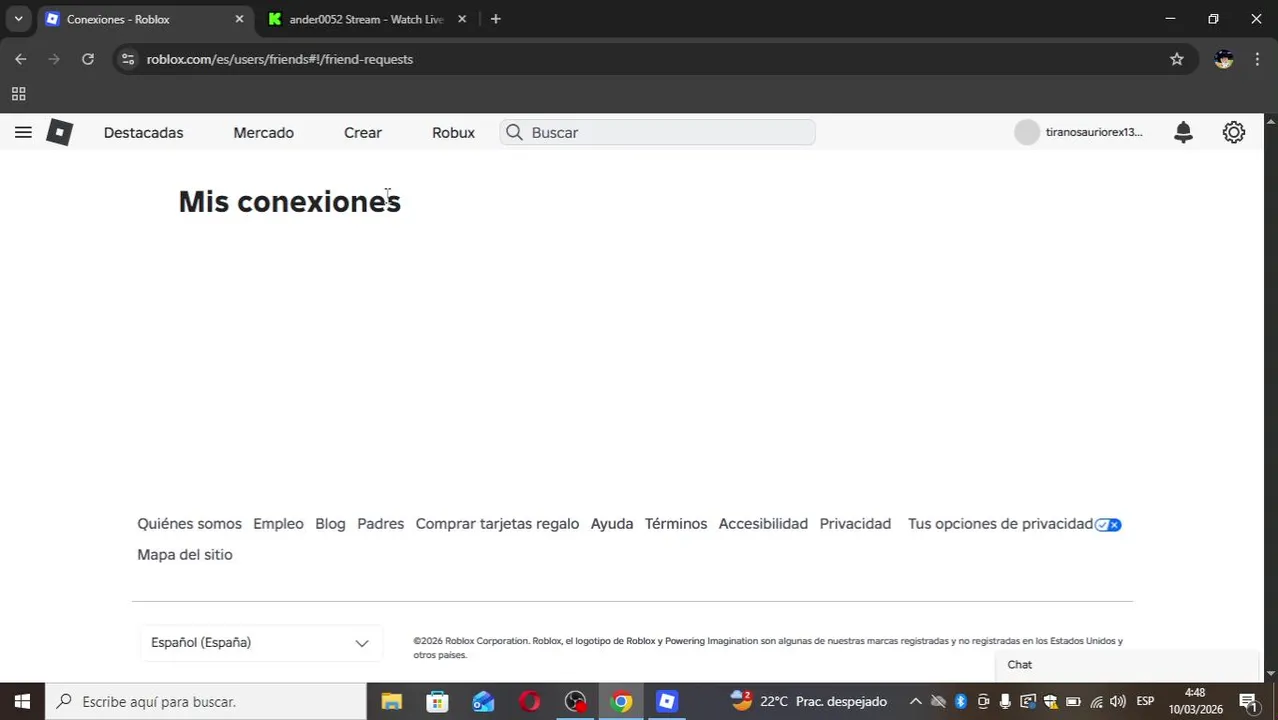
Task: View site information icon in address bar
Action: tap(127, 59)
